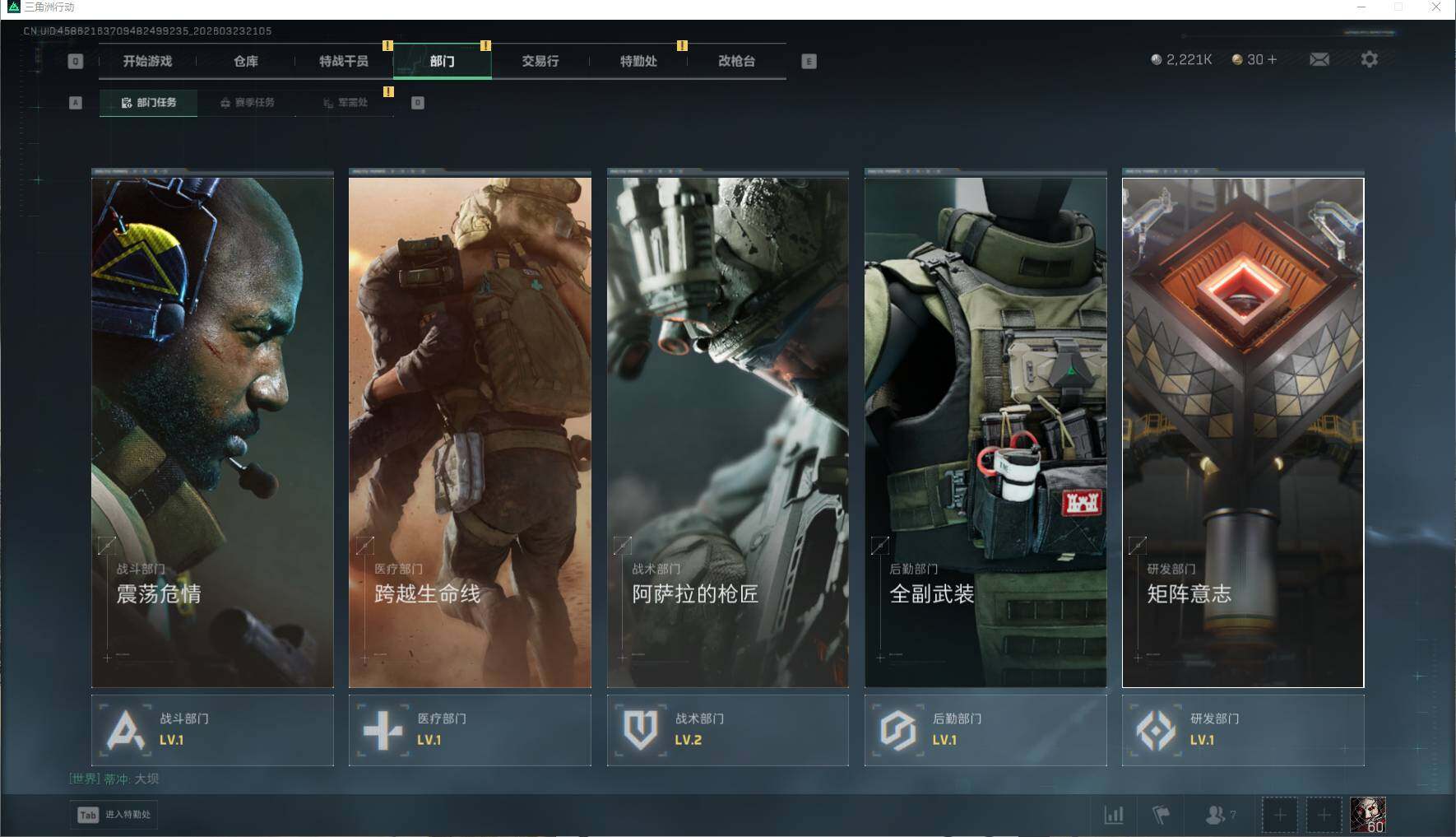Click the second empty squad slot plus
This screenshot has height=837, width=1456.
click(x=1324, y=815)
